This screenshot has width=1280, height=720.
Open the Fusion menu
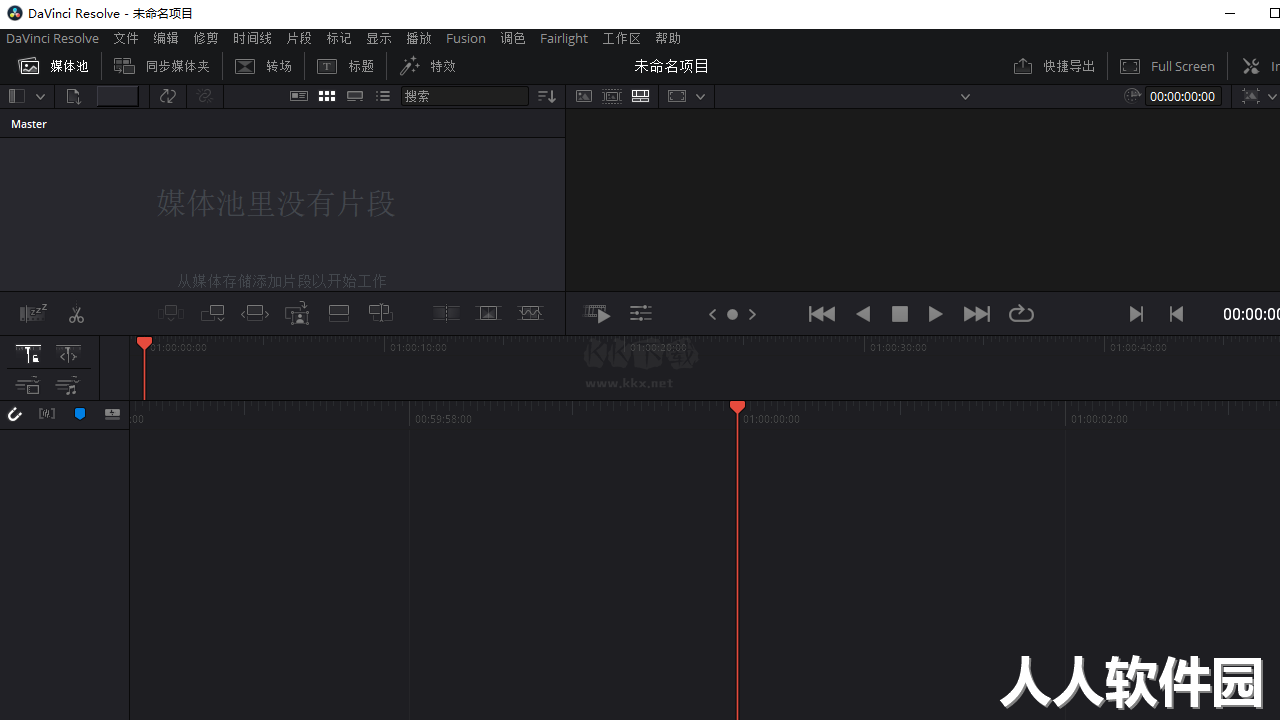[x=466, y=38]
